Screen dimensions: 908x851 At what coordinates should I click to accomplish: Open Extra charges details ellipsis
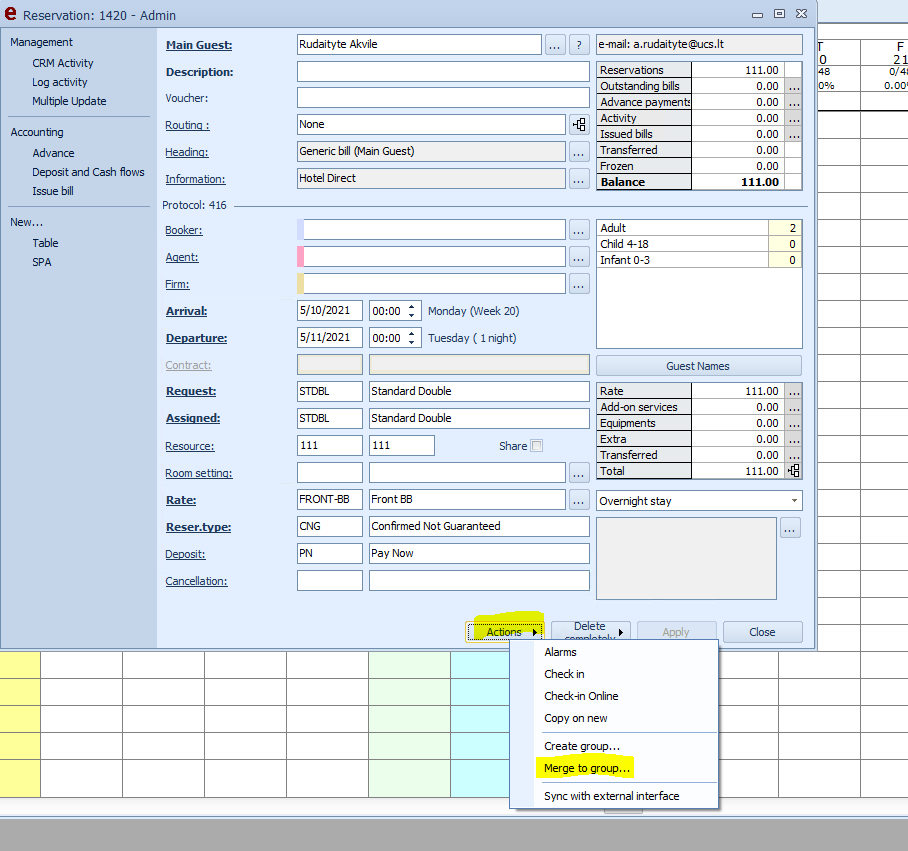(x=794, y=439)
